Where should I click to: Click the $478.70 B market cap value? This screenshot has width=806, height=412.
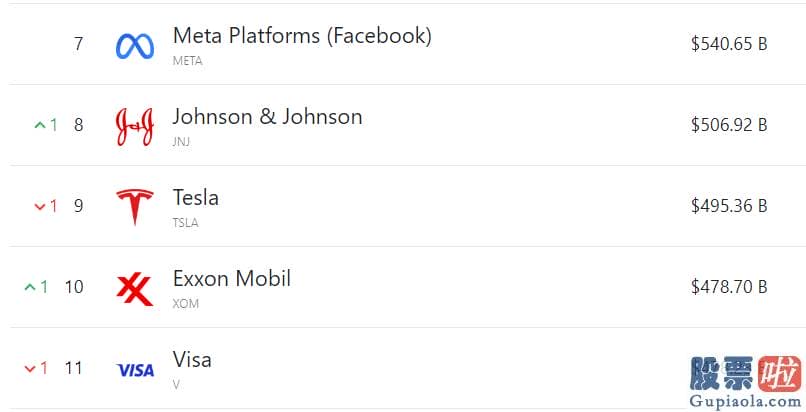coord(729,287)
